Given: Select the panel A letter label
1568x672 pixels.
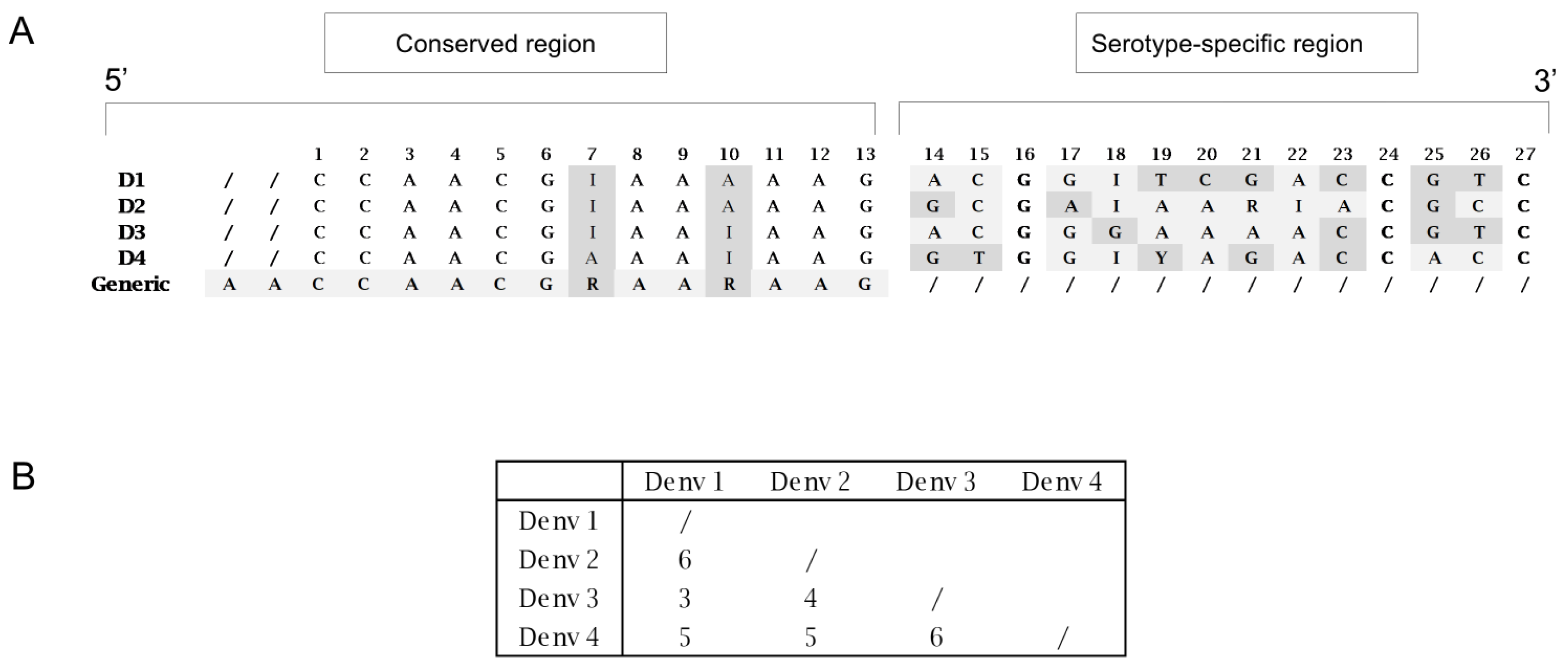Looking at the screenshot, I should 21,31.
